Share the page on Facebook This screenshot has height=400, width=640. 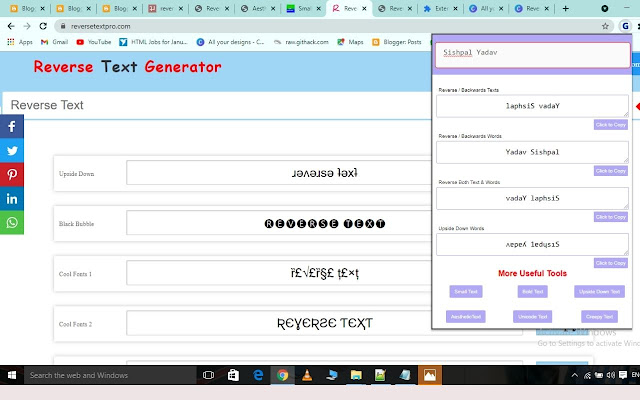point(12,127)
